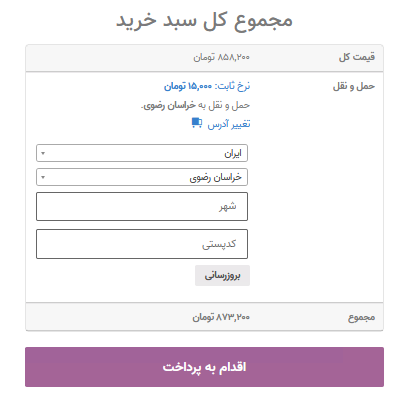
Task: Click the ۸۵۸,۲۰۰ subtotal amount
Action: tap(233, 57)
